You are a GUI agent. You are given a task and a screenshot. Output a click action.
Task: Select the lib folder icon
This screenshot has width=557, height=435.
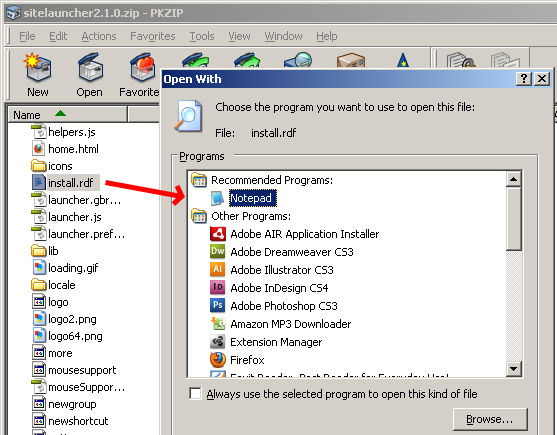click(39, 250)
